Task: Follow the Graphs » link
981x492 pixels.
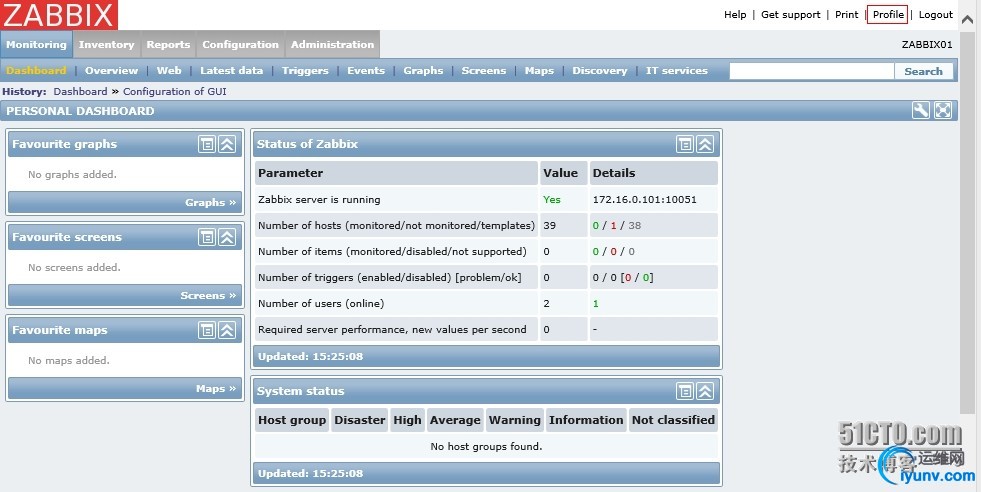Action: 210,202
